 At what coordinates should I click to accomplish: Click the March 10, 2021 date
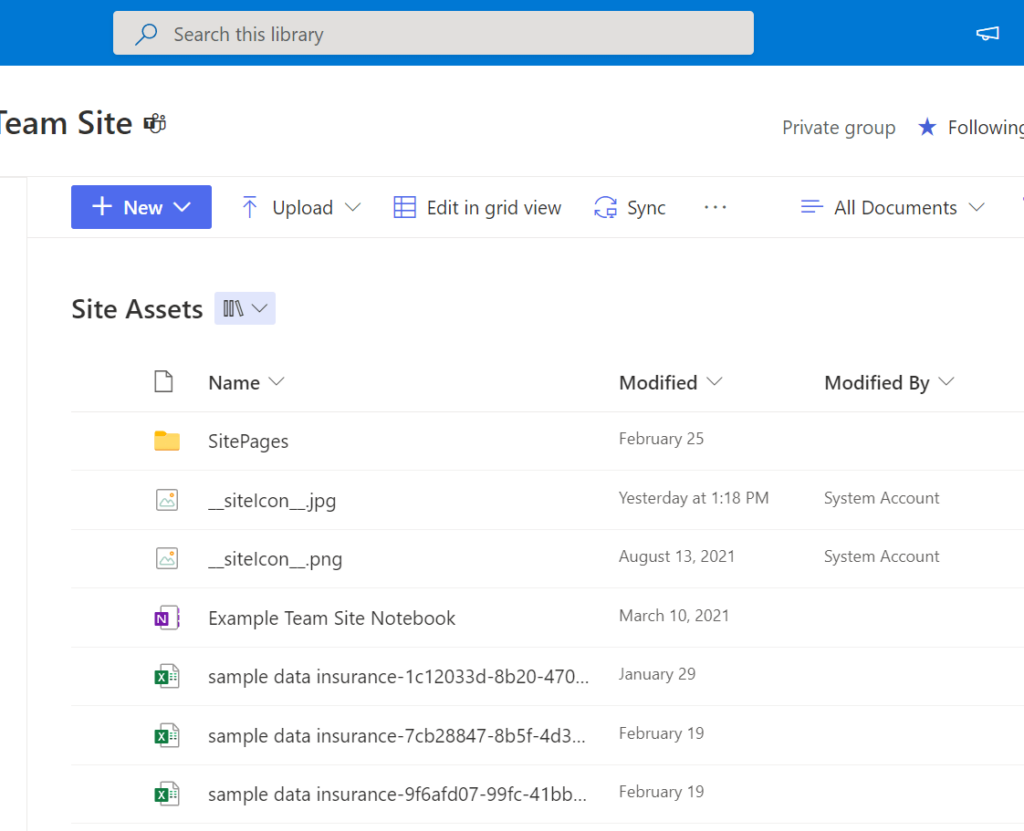pyautogui.click(x=674, y=615)
